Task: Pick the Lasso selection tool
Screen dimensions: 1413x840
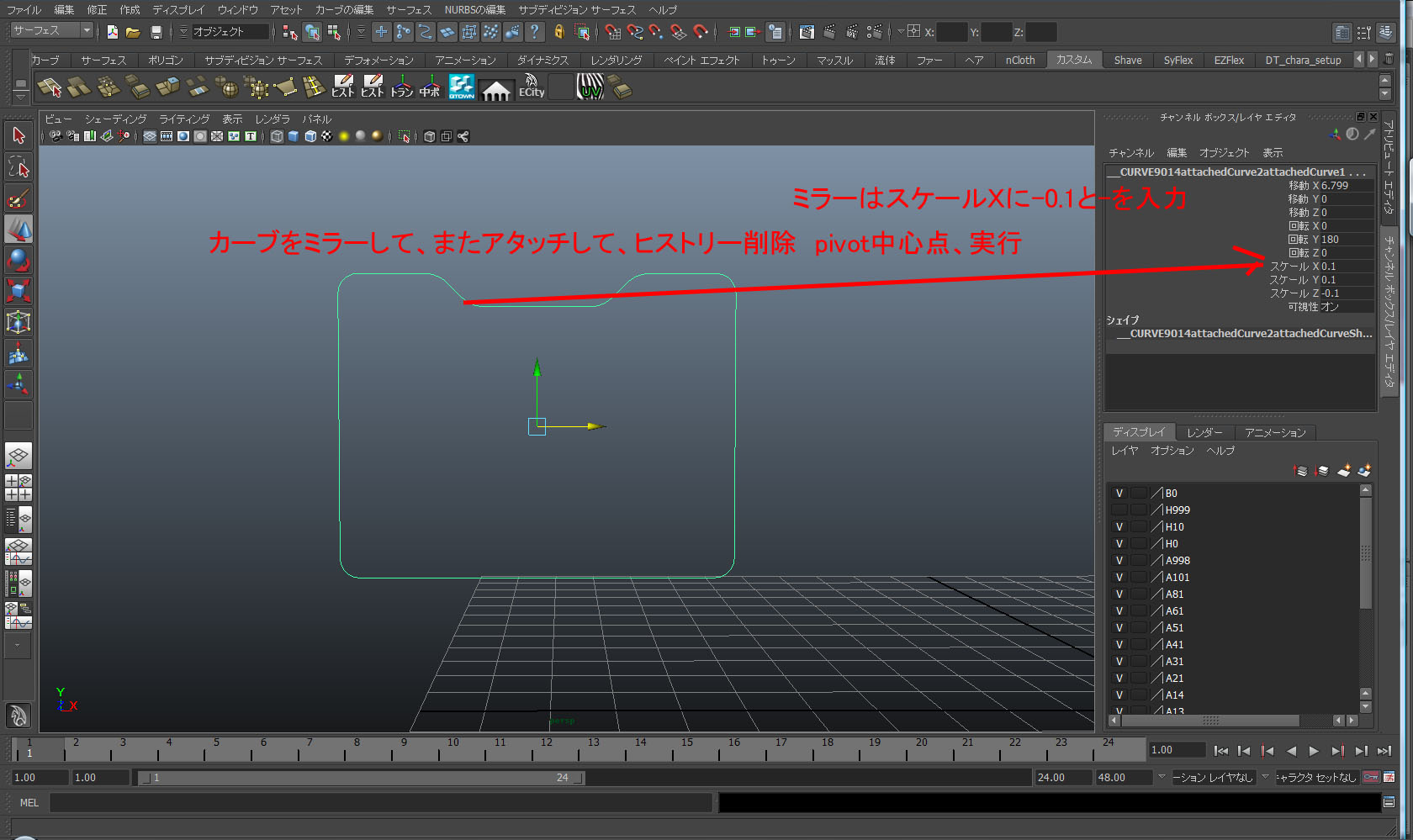Action: [19, 167]
